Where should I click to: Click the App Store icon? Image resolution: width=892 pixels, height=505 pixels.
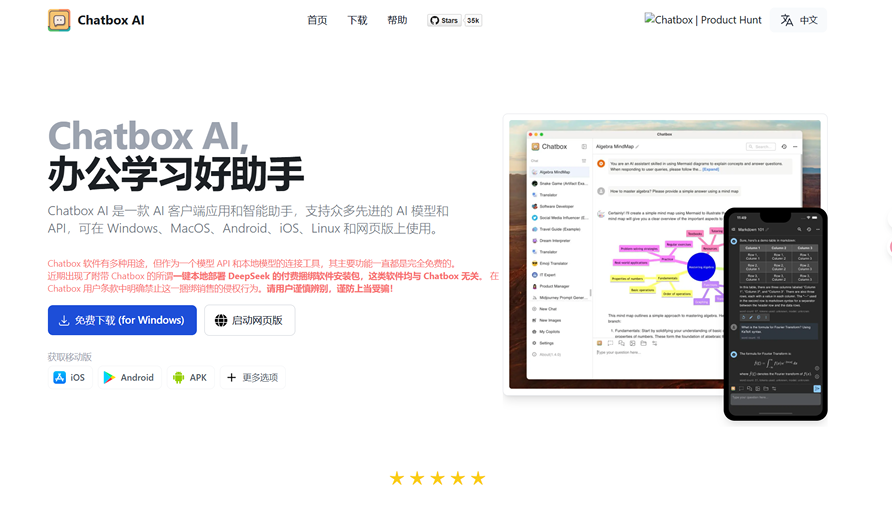pos(60,378)
